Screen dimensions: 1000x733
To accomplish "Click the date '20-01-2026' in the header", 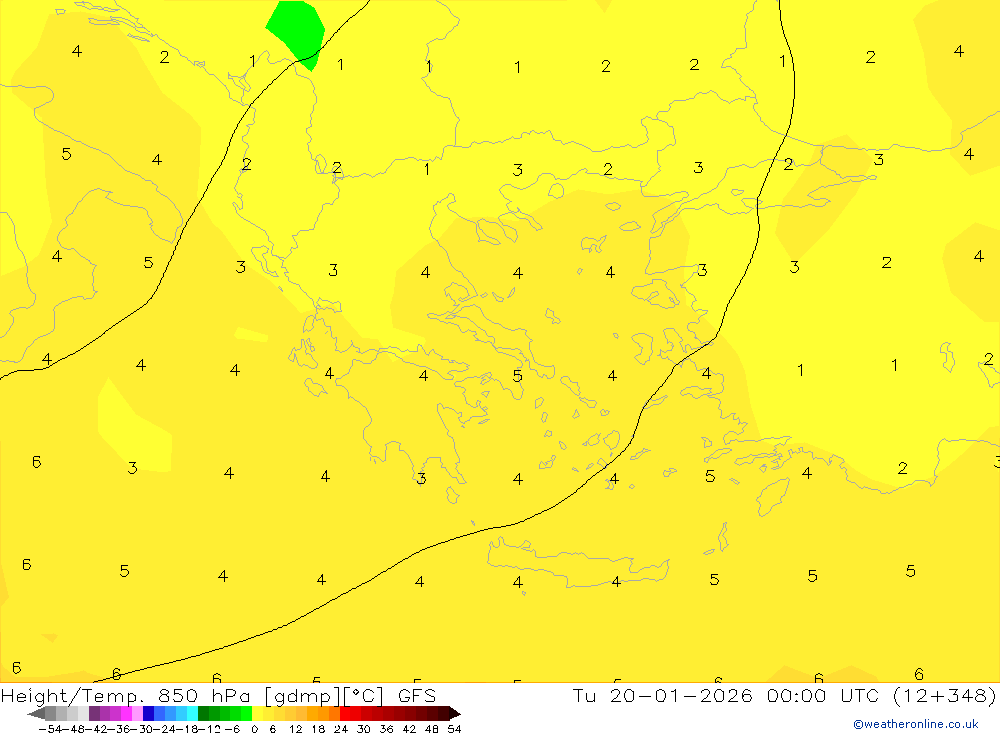I will point(681,695).
